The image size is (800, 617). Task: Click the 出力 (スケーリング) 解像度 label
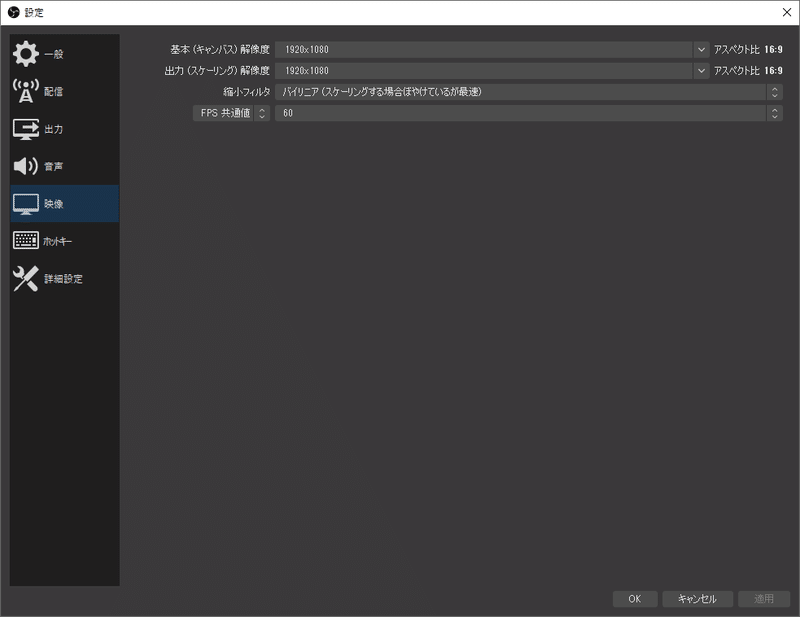217,70
